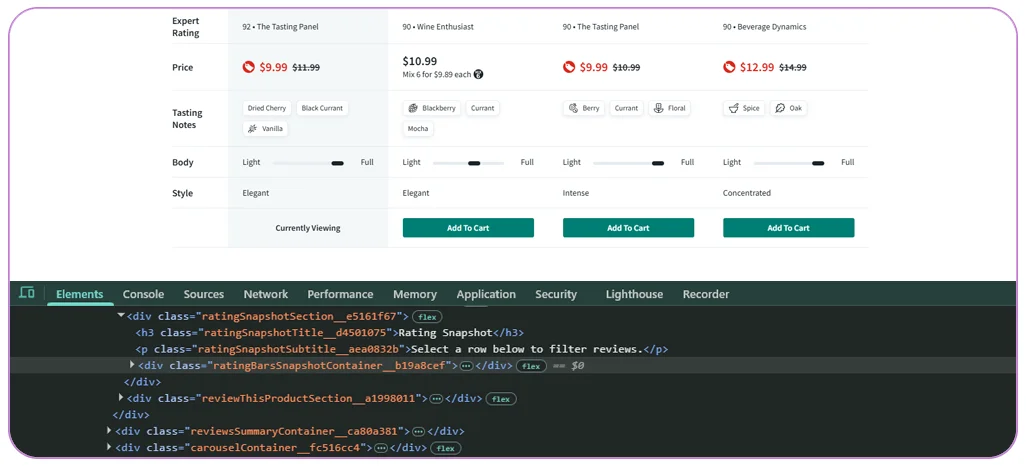Click the Currant chip next to Blackberry
The height and width of the screenshot is (466, 1026).
483,109
